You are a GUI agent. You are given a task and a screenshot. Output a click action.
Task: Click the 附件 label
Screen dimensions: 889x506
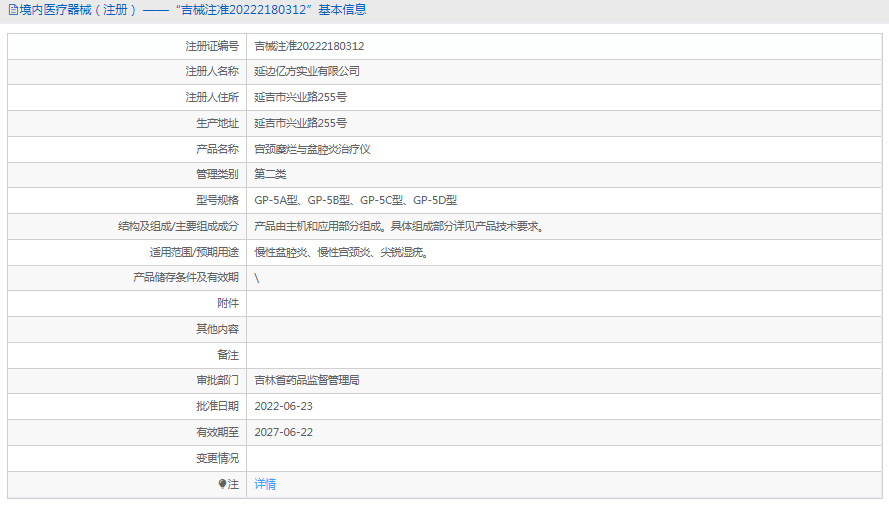[228, 303]
